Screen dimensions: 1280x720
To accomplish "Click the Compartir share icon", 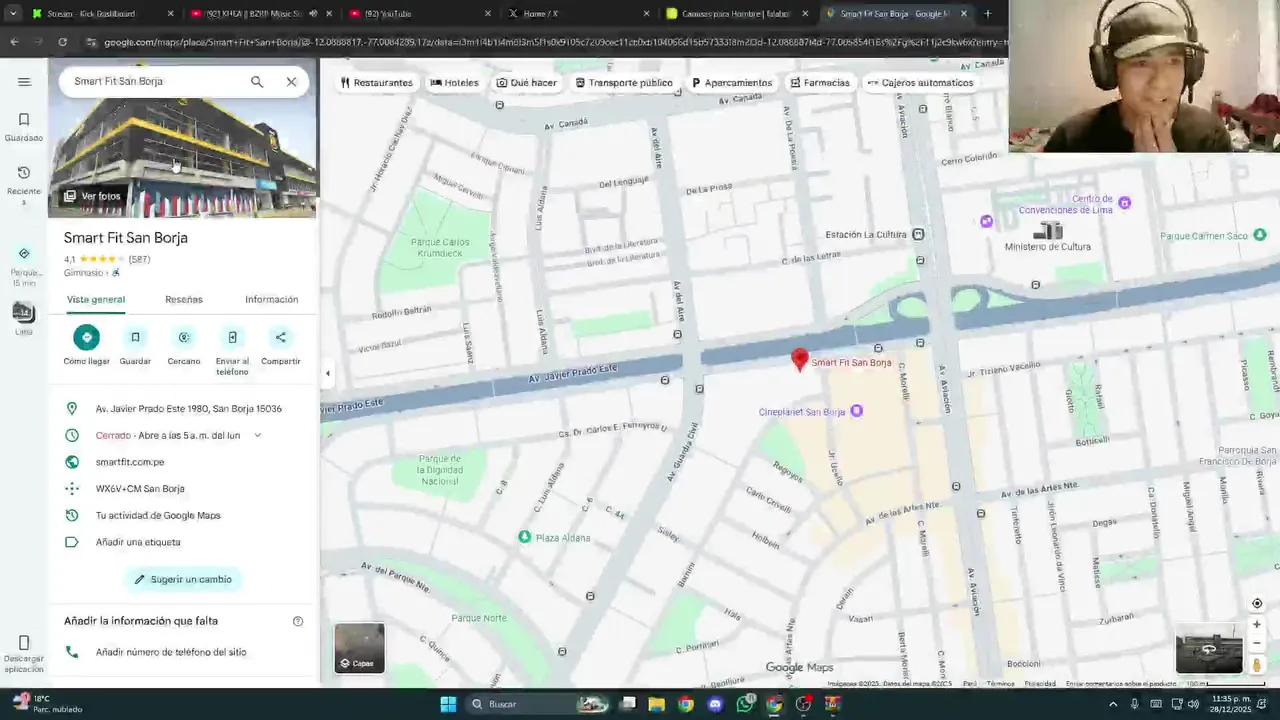I will [x=281, y=337].
